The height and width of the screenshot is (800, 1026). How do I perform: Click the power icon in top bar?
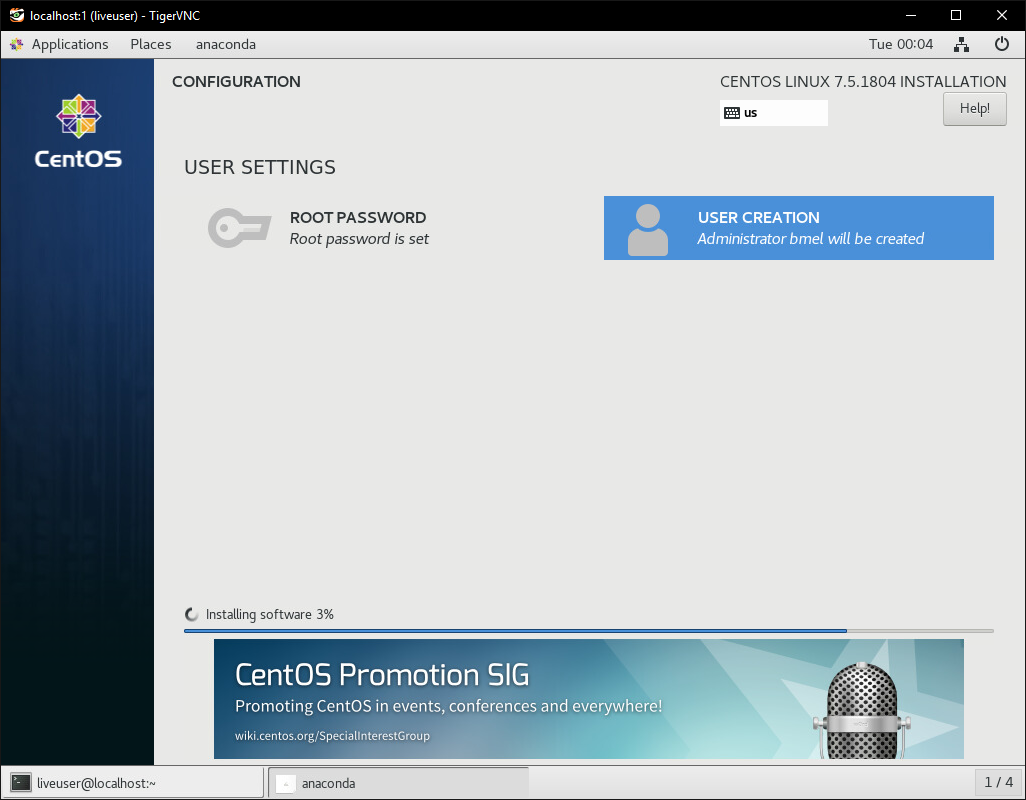1001,44
